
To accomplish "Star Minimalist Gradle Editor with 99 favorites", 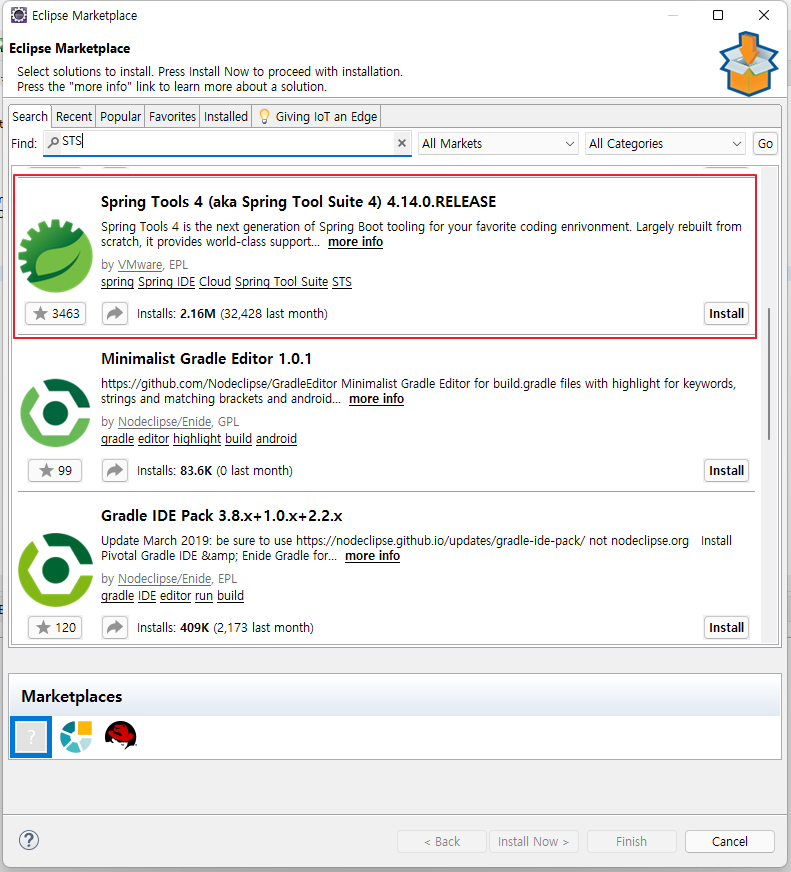I will click(x=56, y=470).
